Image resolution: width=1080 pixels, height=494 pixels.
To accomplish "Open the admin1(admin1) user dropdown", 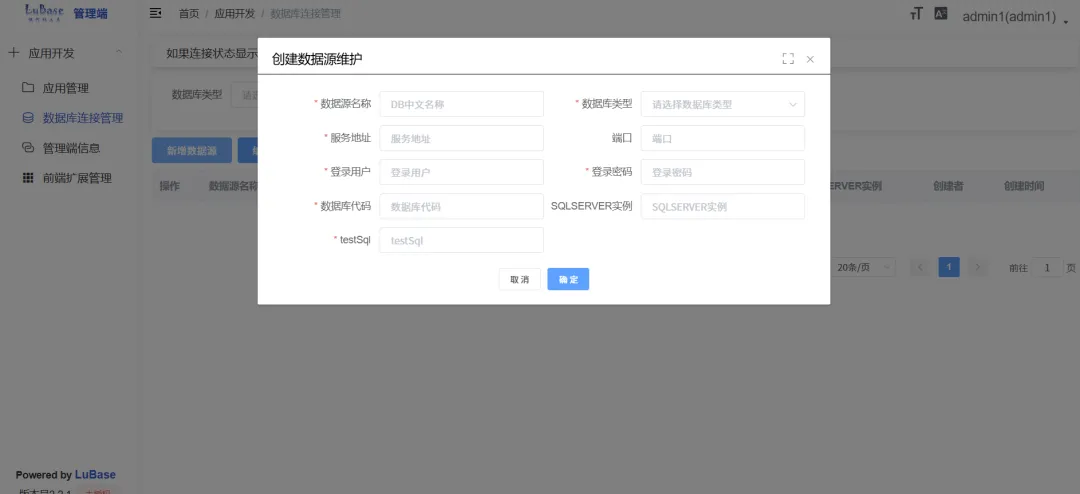I will [1014, 17].
